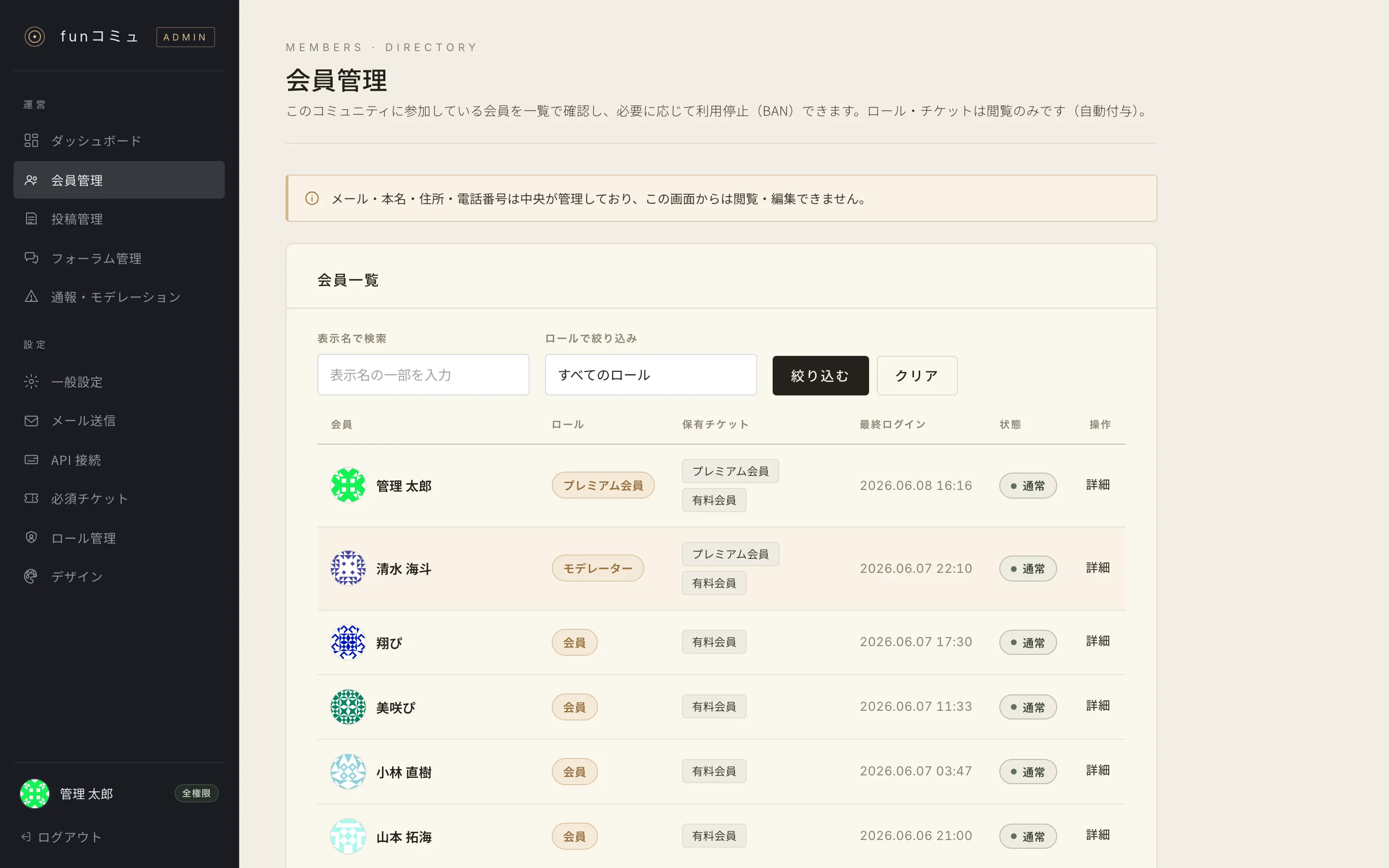Open 必須チケット menu item
This screenshot has width=1389, height=868.
tap(119, 498)
